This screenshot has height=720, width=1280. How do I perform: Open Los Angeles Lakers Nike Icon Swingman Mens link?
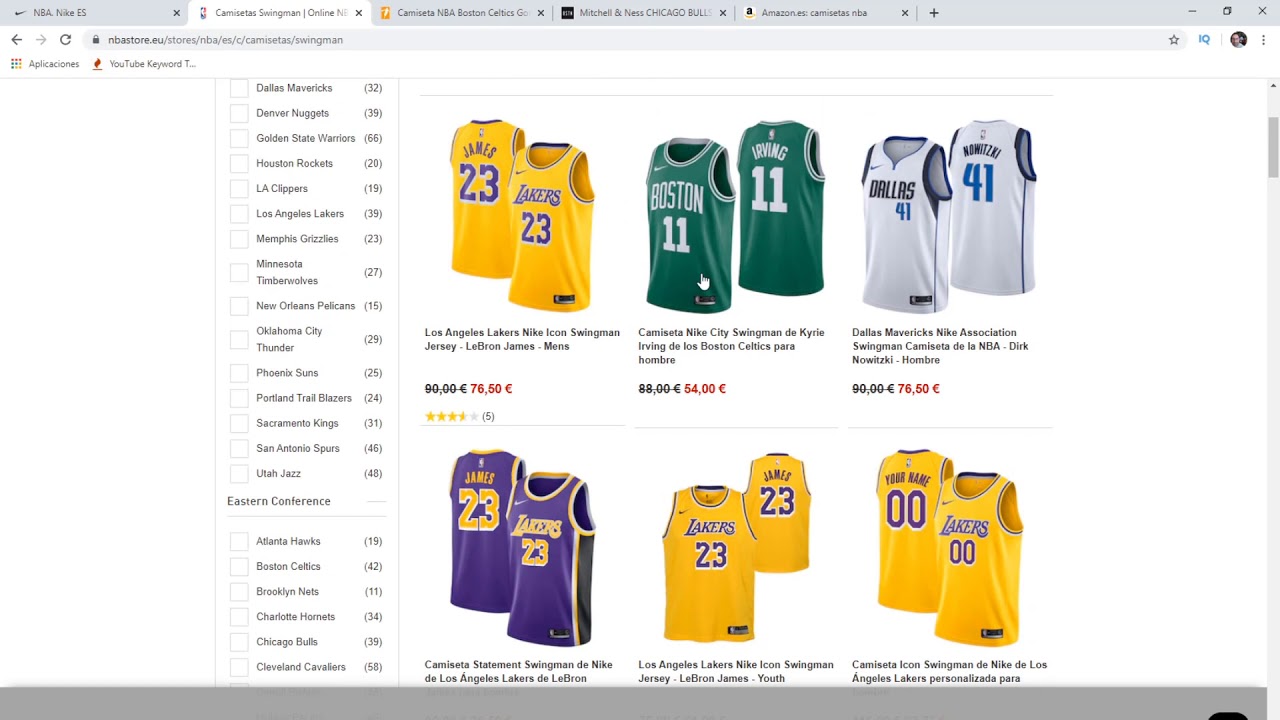[522, 339]
